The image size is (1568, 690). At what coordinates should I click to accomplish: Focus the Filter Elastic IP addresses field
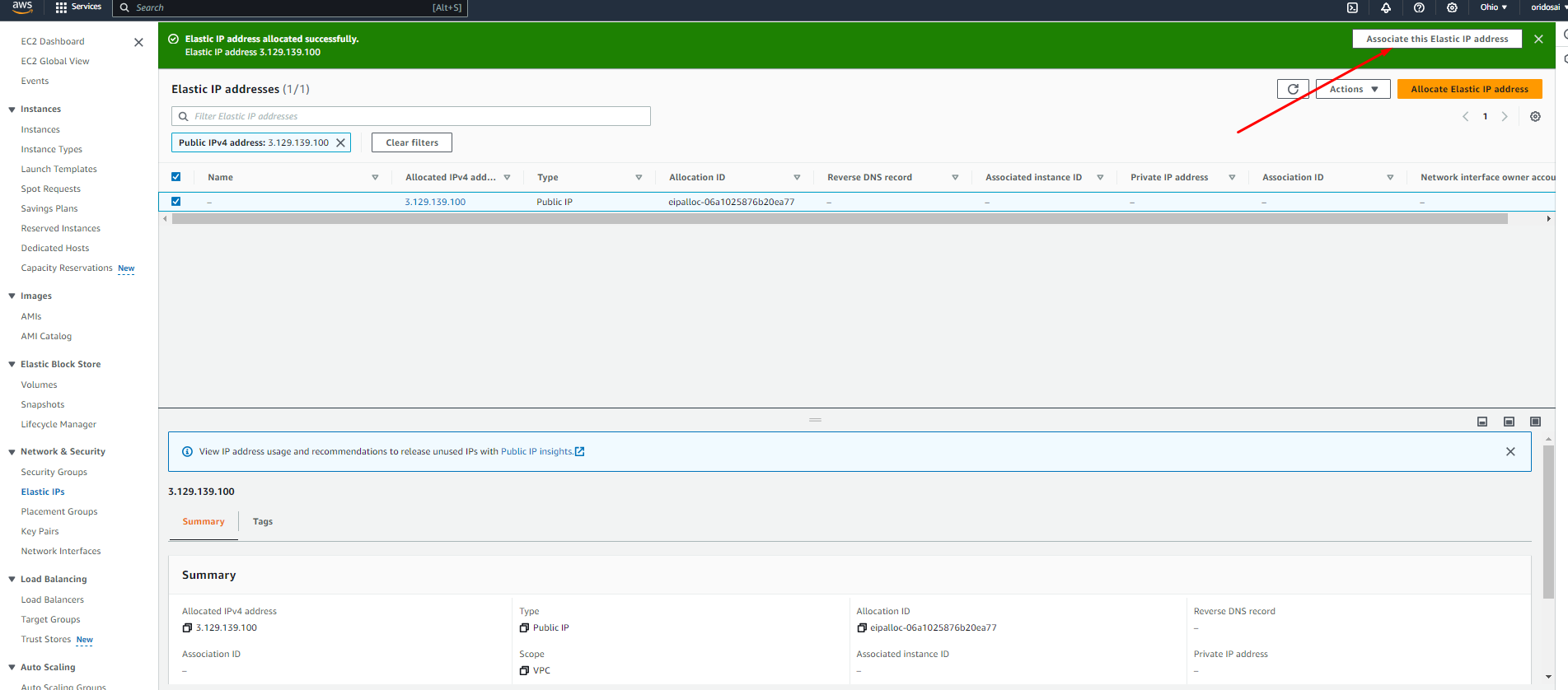click(x=411, y=116)
